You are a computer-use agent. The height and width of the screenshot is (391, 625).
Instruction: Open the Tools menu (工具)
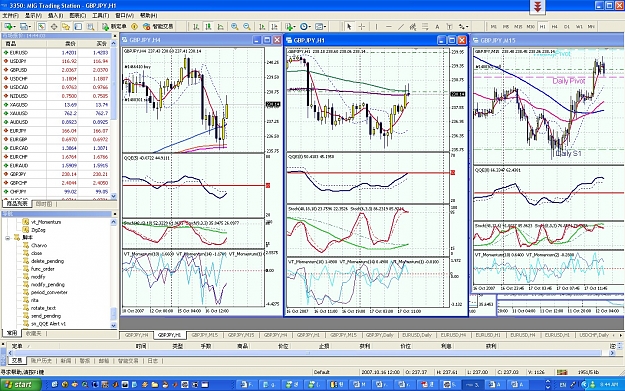click(100, 16)
